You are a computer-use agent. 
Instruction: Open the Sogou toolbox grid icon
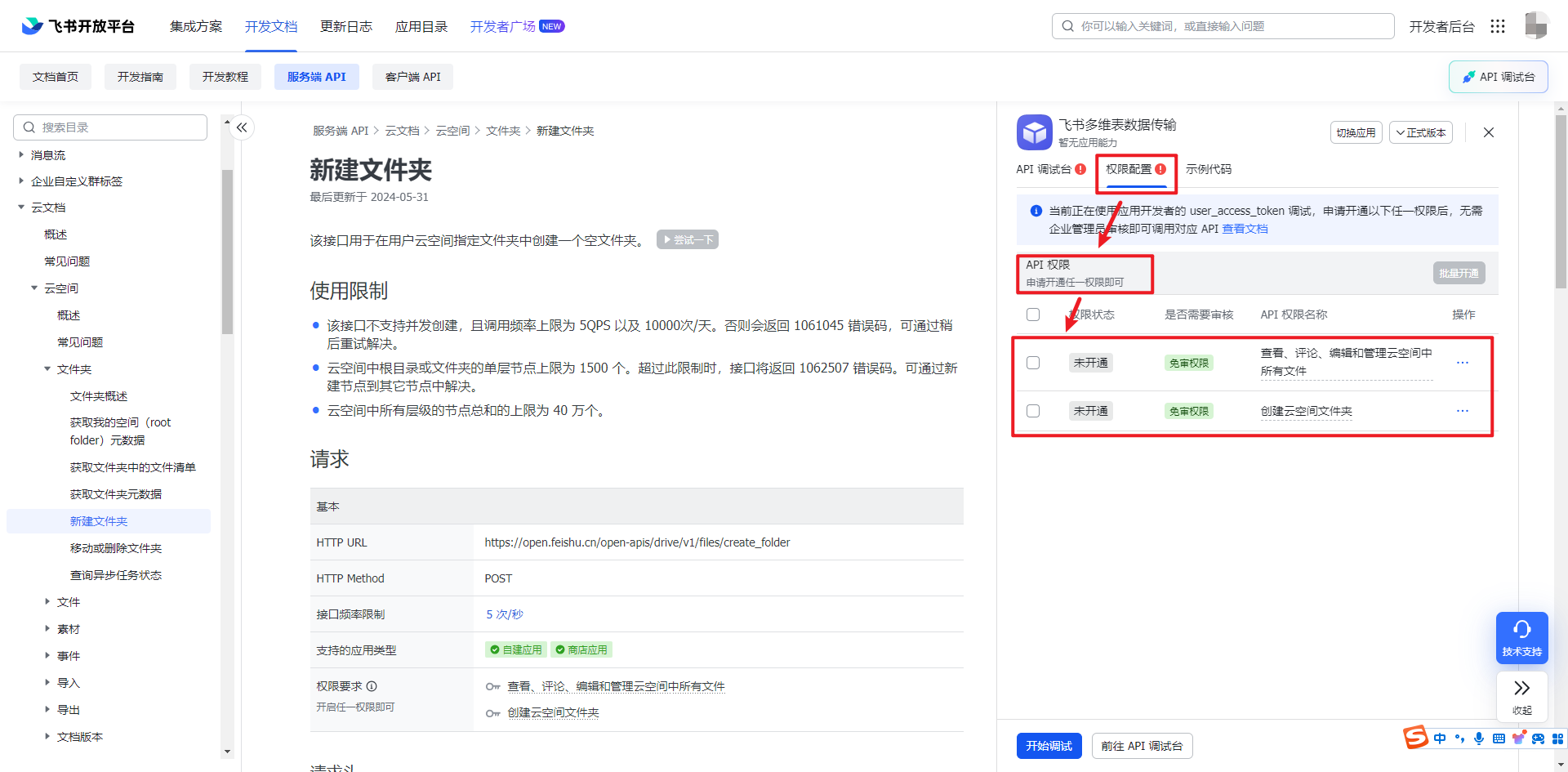(x=1557, y=739)
